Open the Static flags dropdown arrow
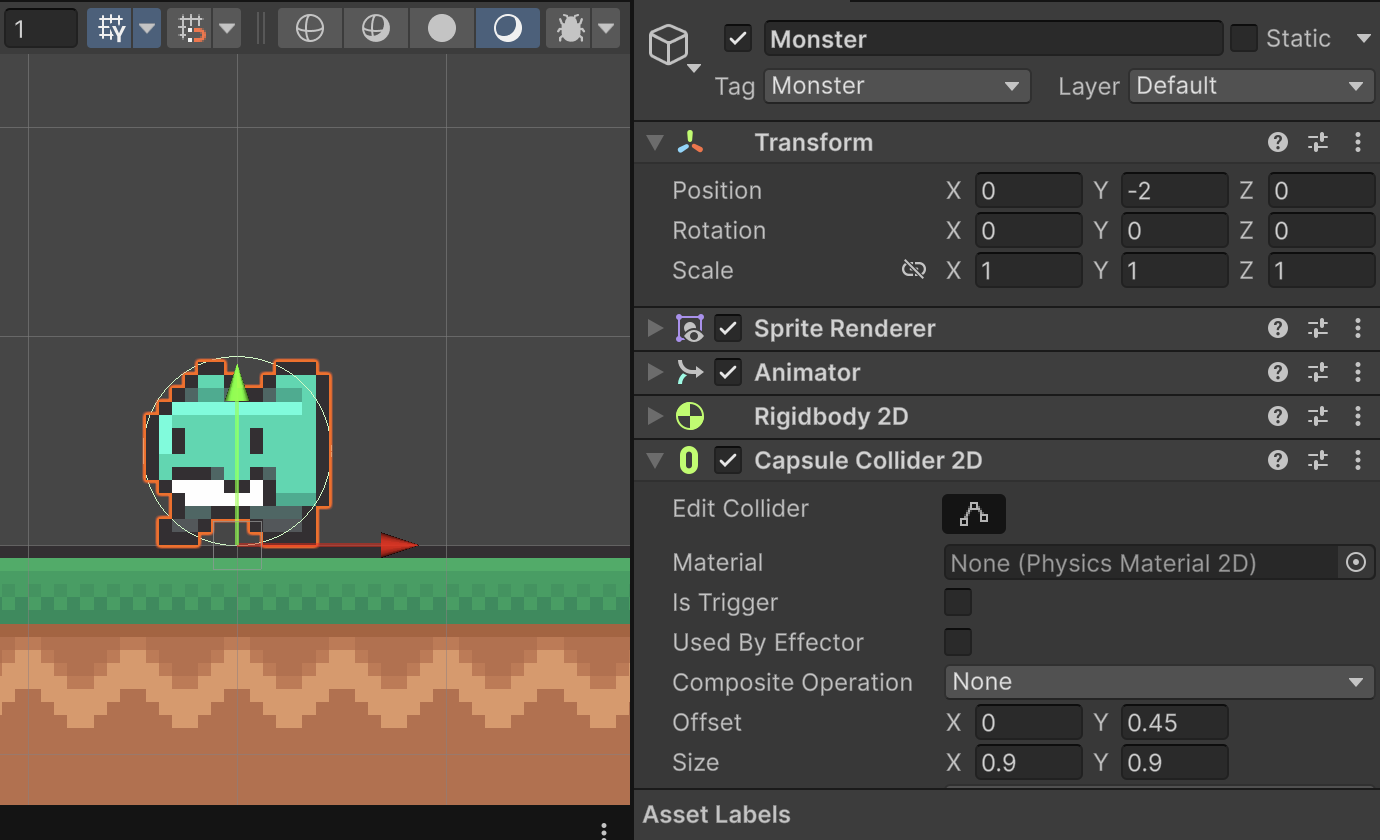This screenshot has width=1380, height=840. coord(1363,39)
